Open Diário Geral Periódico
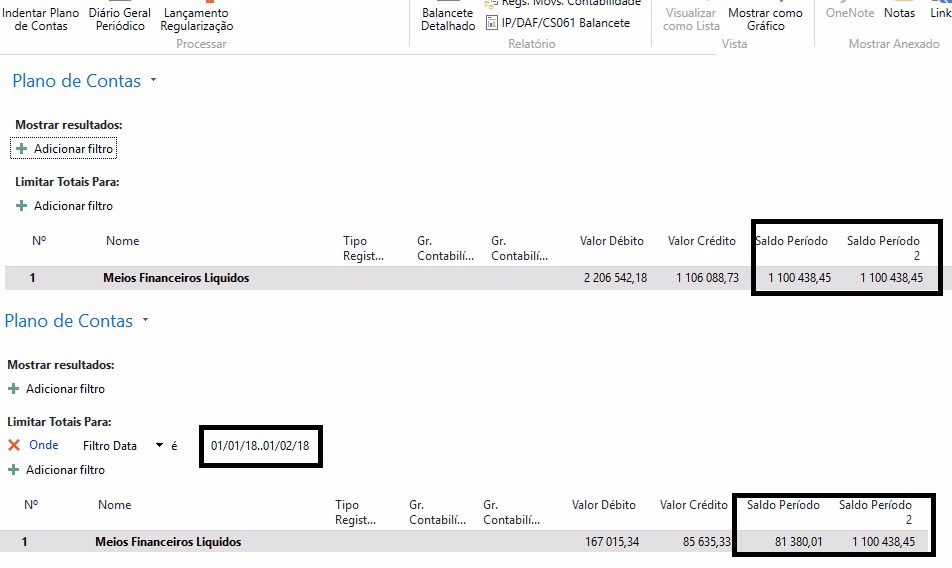 (x=120, y=19)
